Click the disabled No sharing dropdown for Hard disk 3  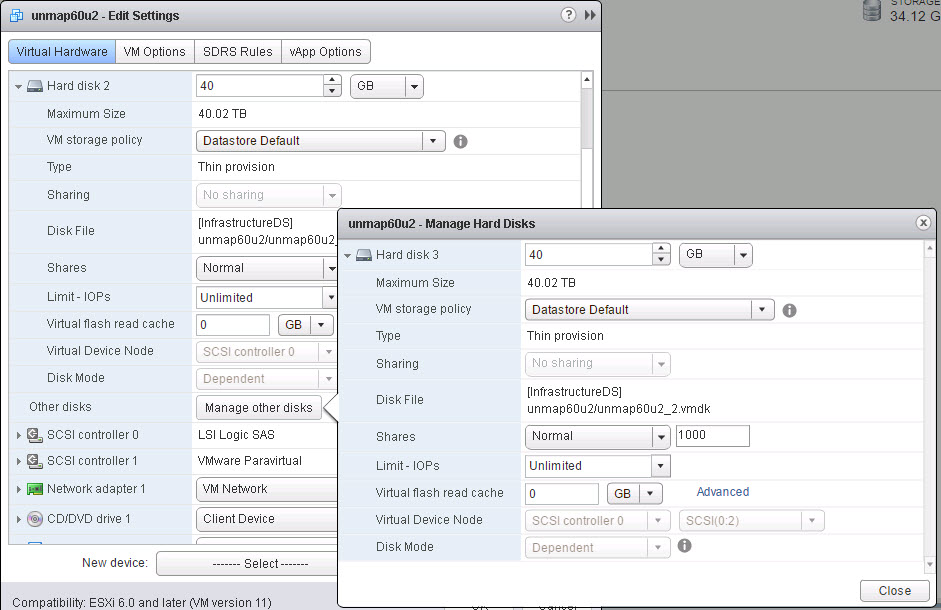(x=597, y=364)
